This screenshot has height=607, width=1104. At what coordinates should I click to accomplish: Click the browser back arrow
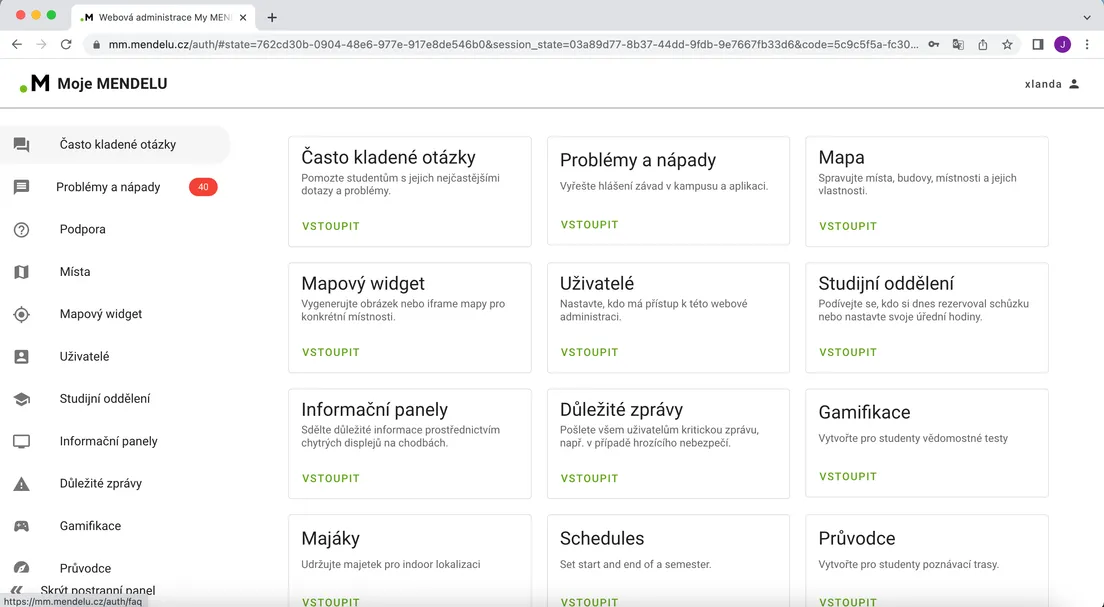(x=17, y=44)
